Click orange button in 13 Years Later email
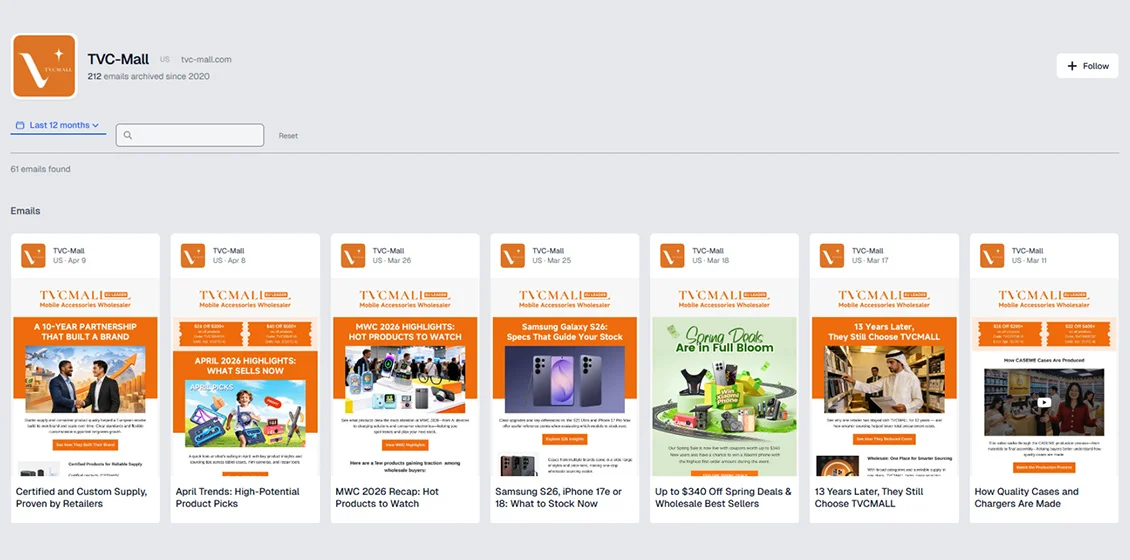The height and width of the screenshot is (560, 1130). (884, 439)
